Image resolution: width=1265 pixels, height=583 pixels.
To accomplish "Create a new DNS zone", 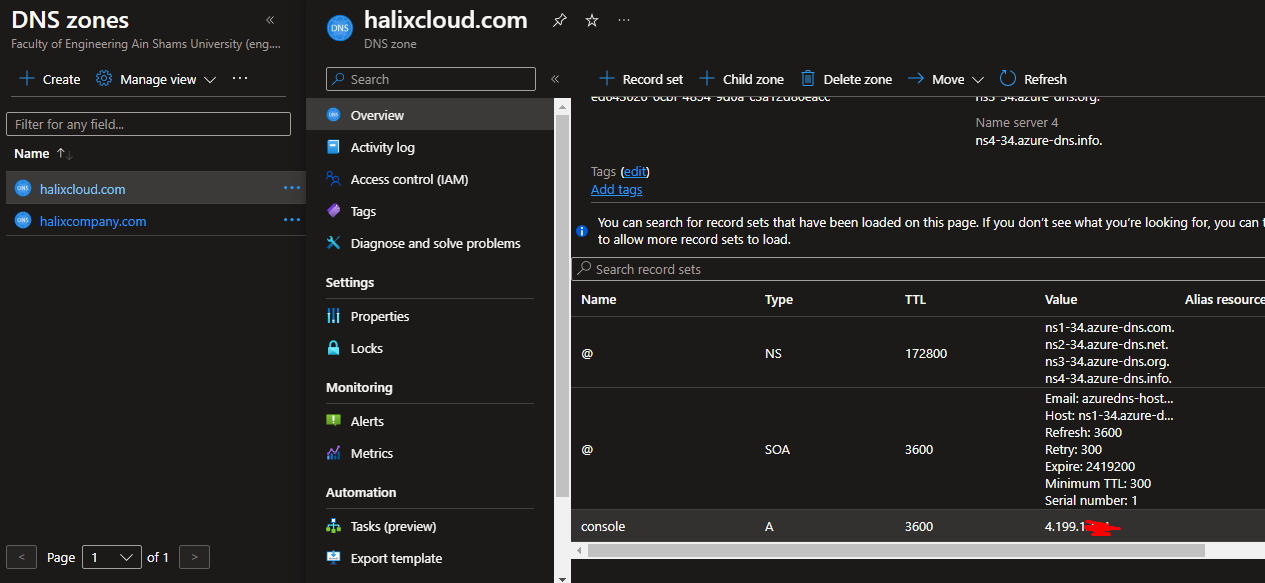I will click(49, 79).
